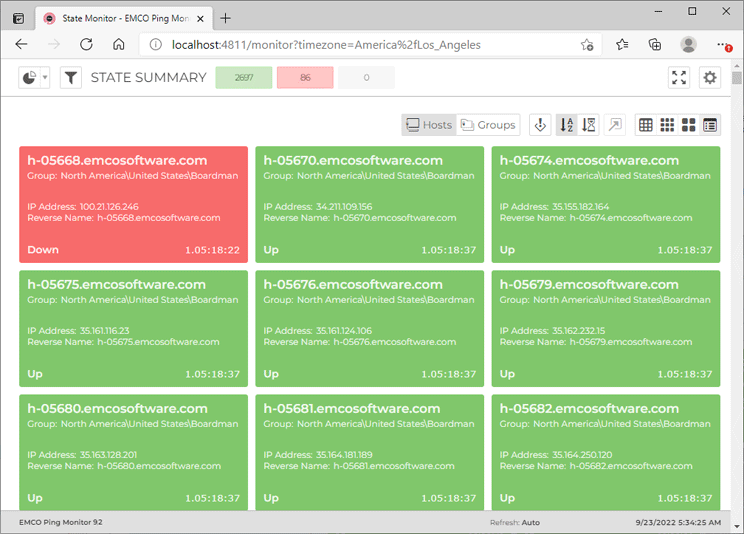This screenshot has height=534, width=744.
Task: Open monitor settings gear icon
Action: [x=710, y=78]
